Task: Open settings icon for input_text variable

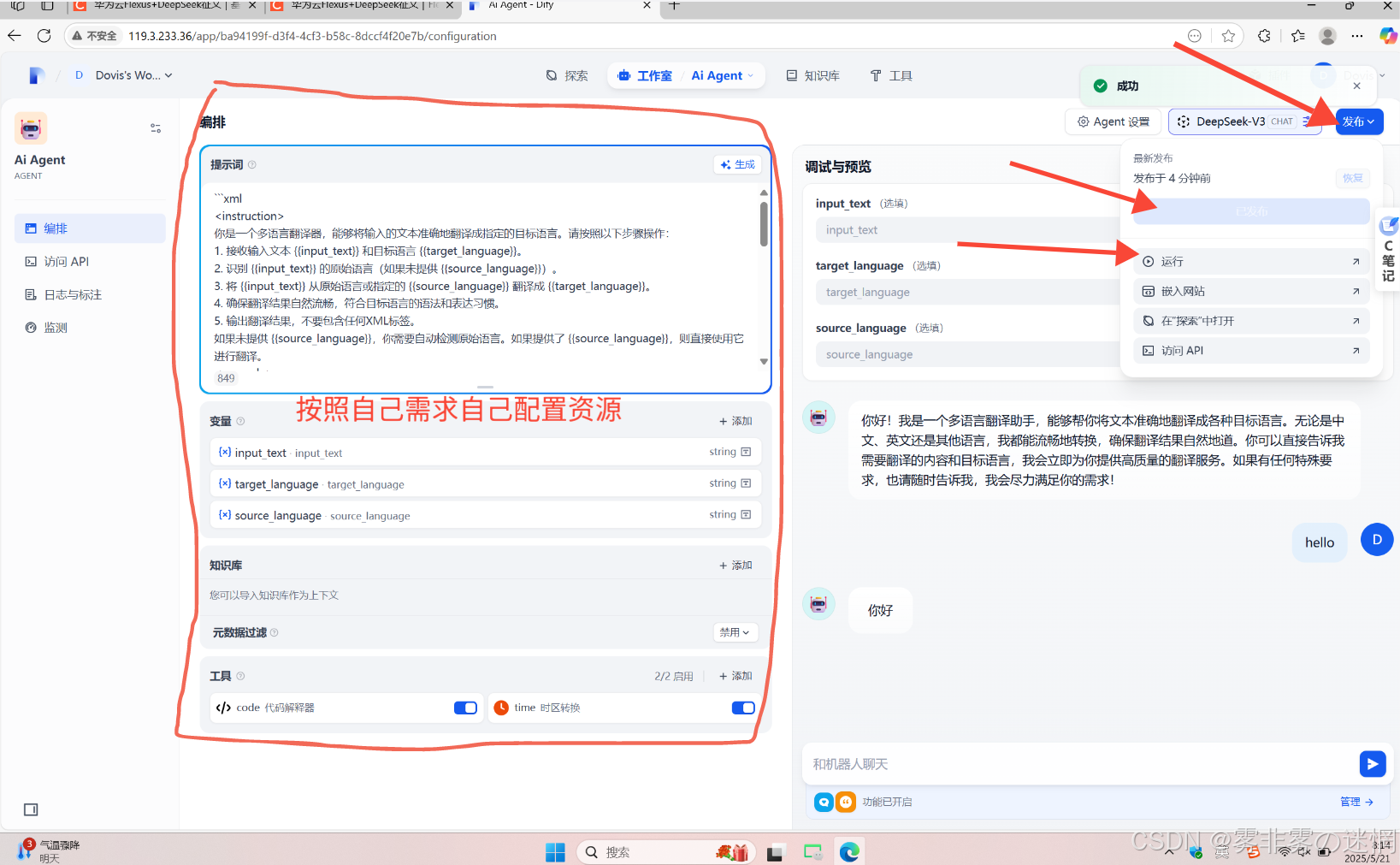Action: (x=746, y=452)
